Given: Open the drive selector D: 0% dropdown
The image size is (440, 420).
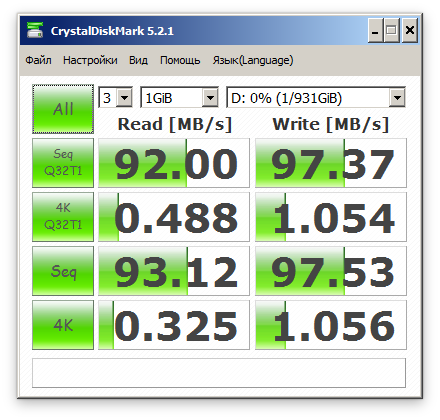Looking at the screenshot, I should 316,97.
